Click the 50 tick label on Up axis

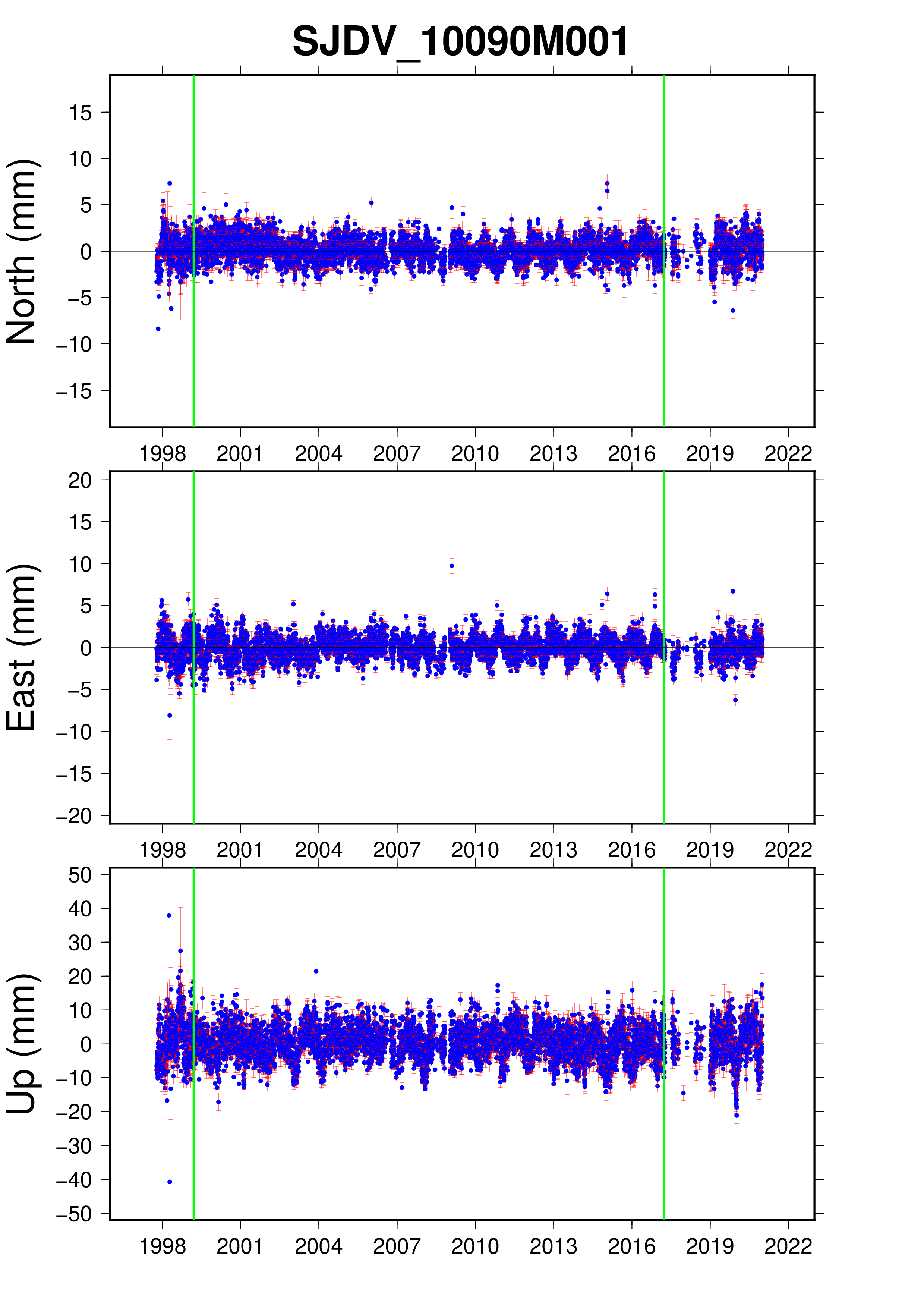click(x=80, y=875)
